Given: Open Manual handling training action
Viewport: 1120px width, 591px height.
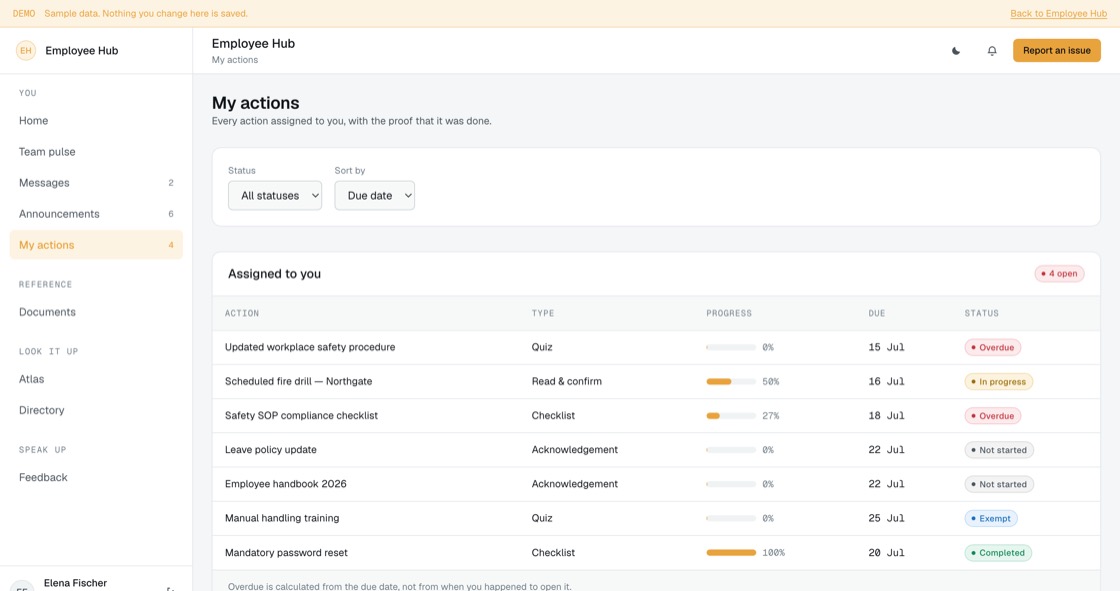Looking at the screenshot, I should coord(282,519).
